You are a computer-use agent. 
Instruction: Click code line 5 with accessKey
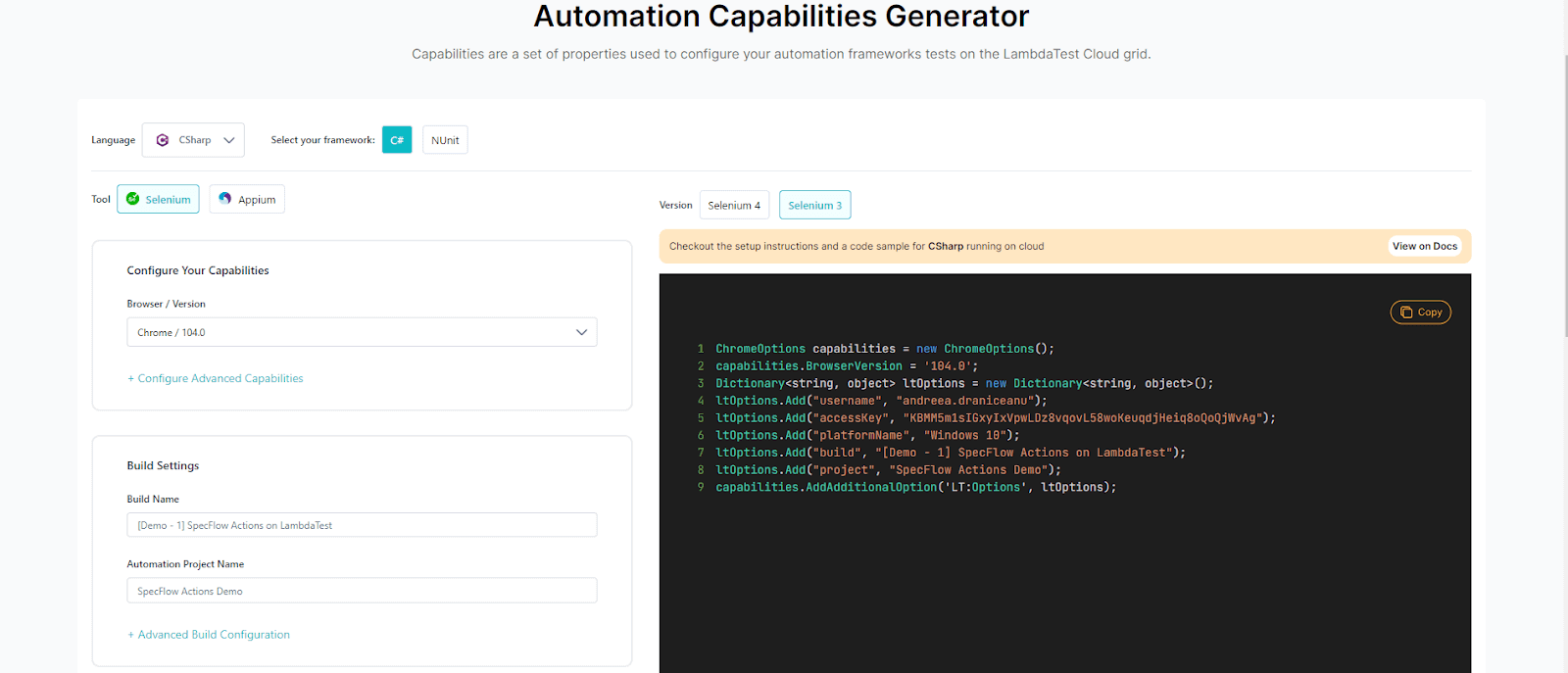tap(996, 418)
